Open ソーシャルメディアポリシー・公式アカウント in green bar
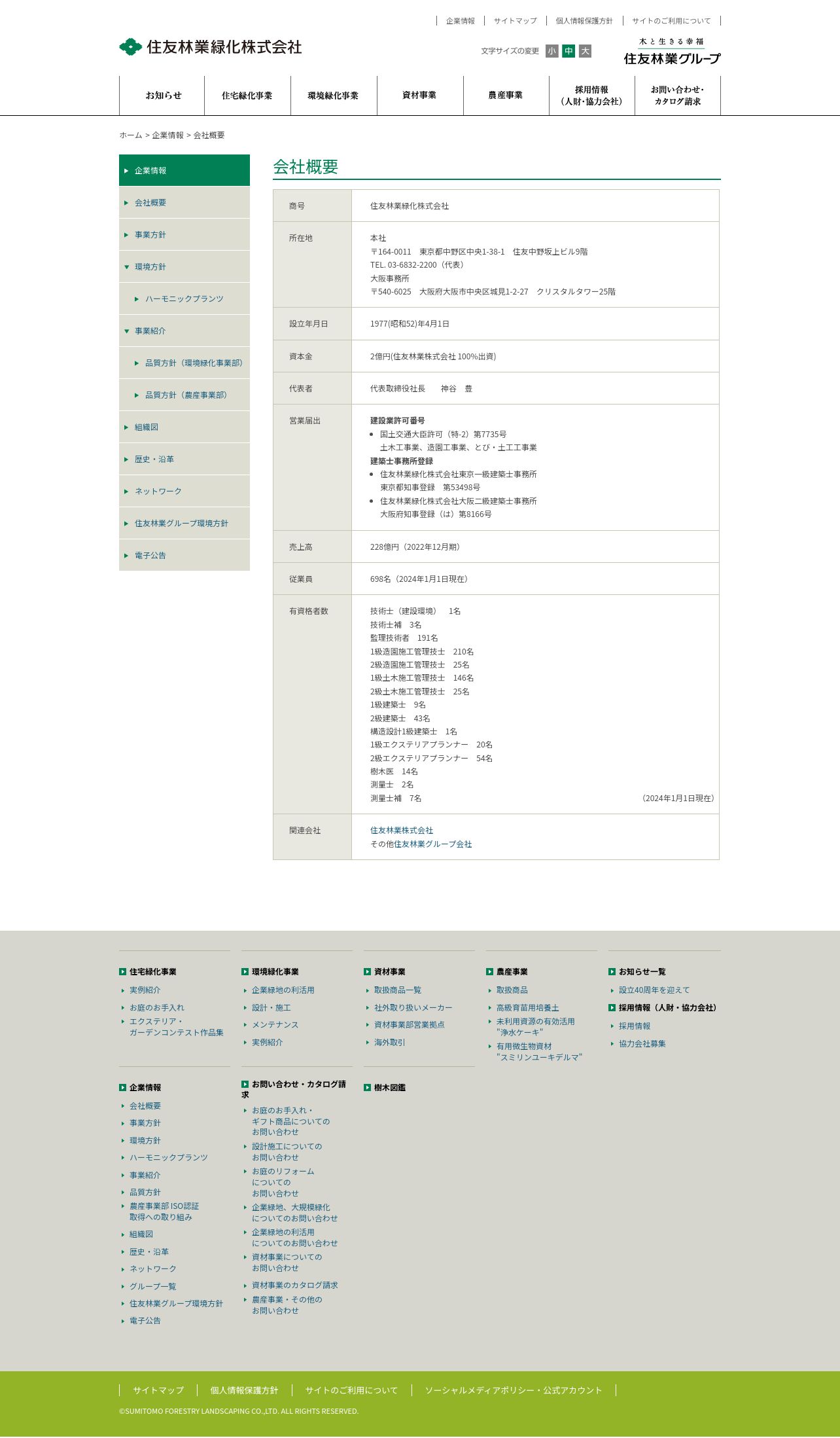The image size is (840, 1438). point(514,1390)
